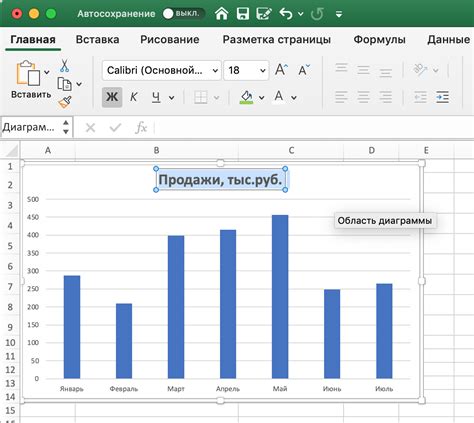This screenshot has width=474, height=423.
Task: Click the fx insert function button
Action: pyautogui.click(x=141, y=127)
